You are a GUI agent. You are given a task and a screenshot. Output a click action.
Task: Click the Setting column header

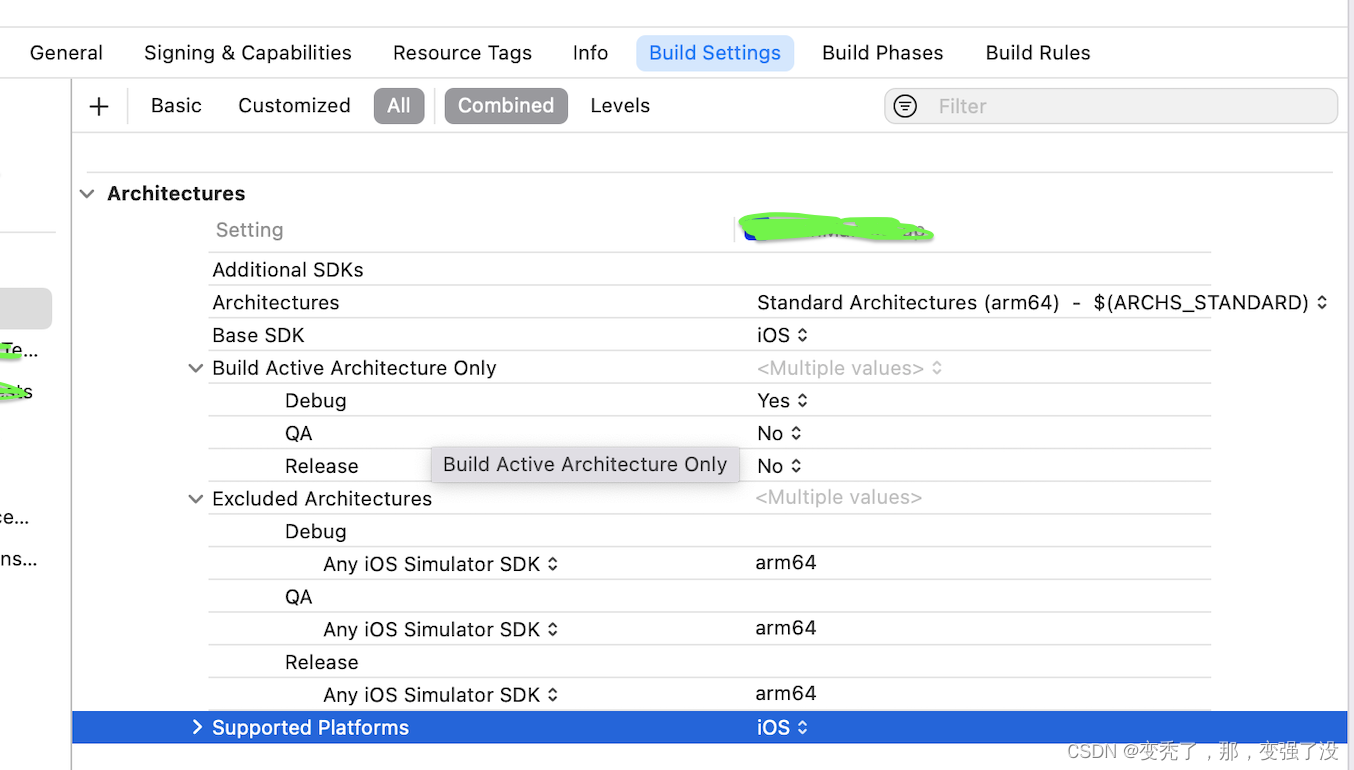point(250,230)
